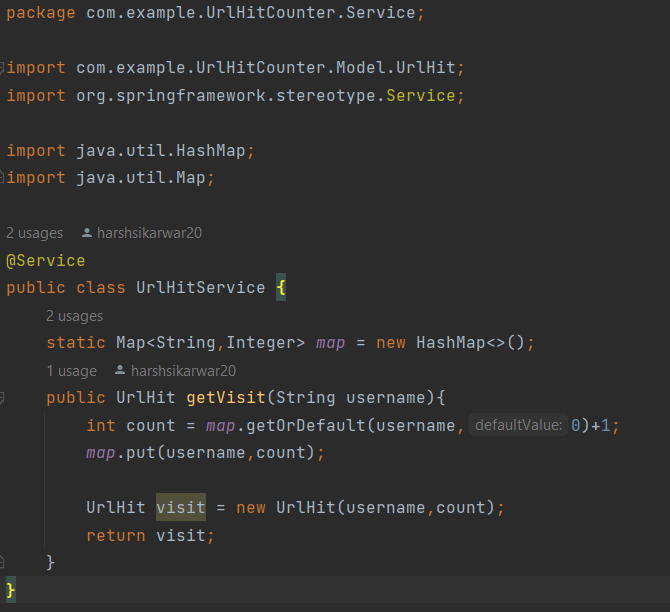Click Model.UrlHit in the first import
Viewport: 670px width, 612px height.
point(396,68)
